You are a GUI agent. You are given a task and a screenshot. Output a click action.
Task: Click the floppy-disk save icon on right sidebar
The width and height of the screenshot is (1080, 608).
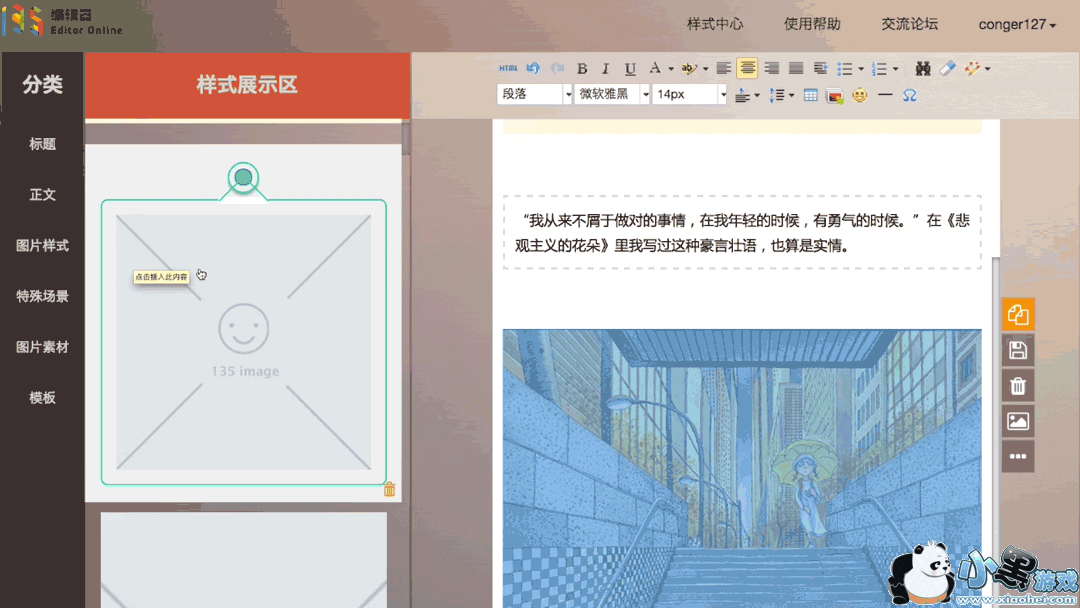tap(1018, 350)
